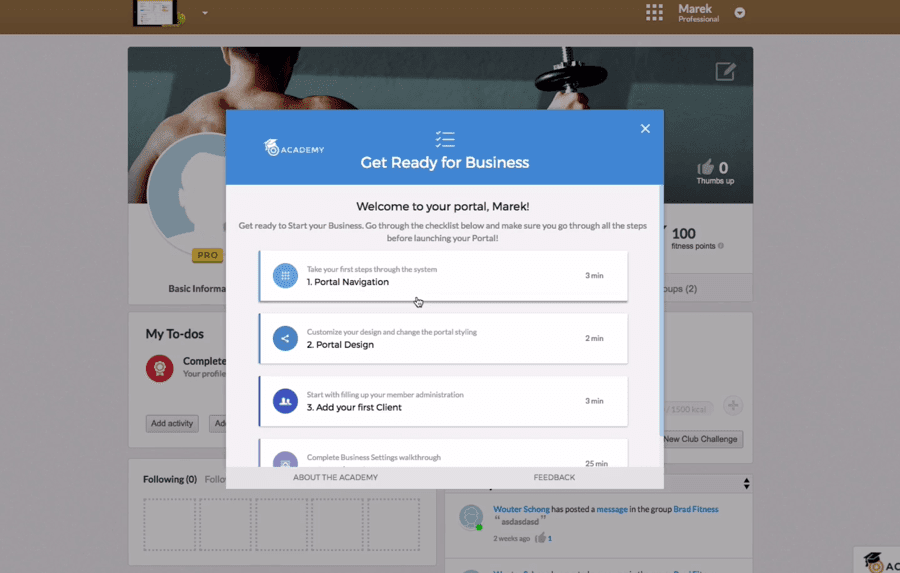Image resolution: width=900 pixels, height=573 pixels.
Task: Open the activity feed sort selector
Action: (x=746, y=484)
